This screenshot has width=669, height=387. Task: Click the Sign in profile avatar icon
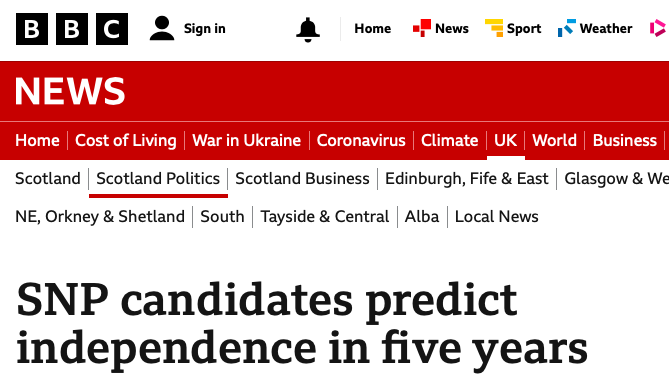point(162,29)
